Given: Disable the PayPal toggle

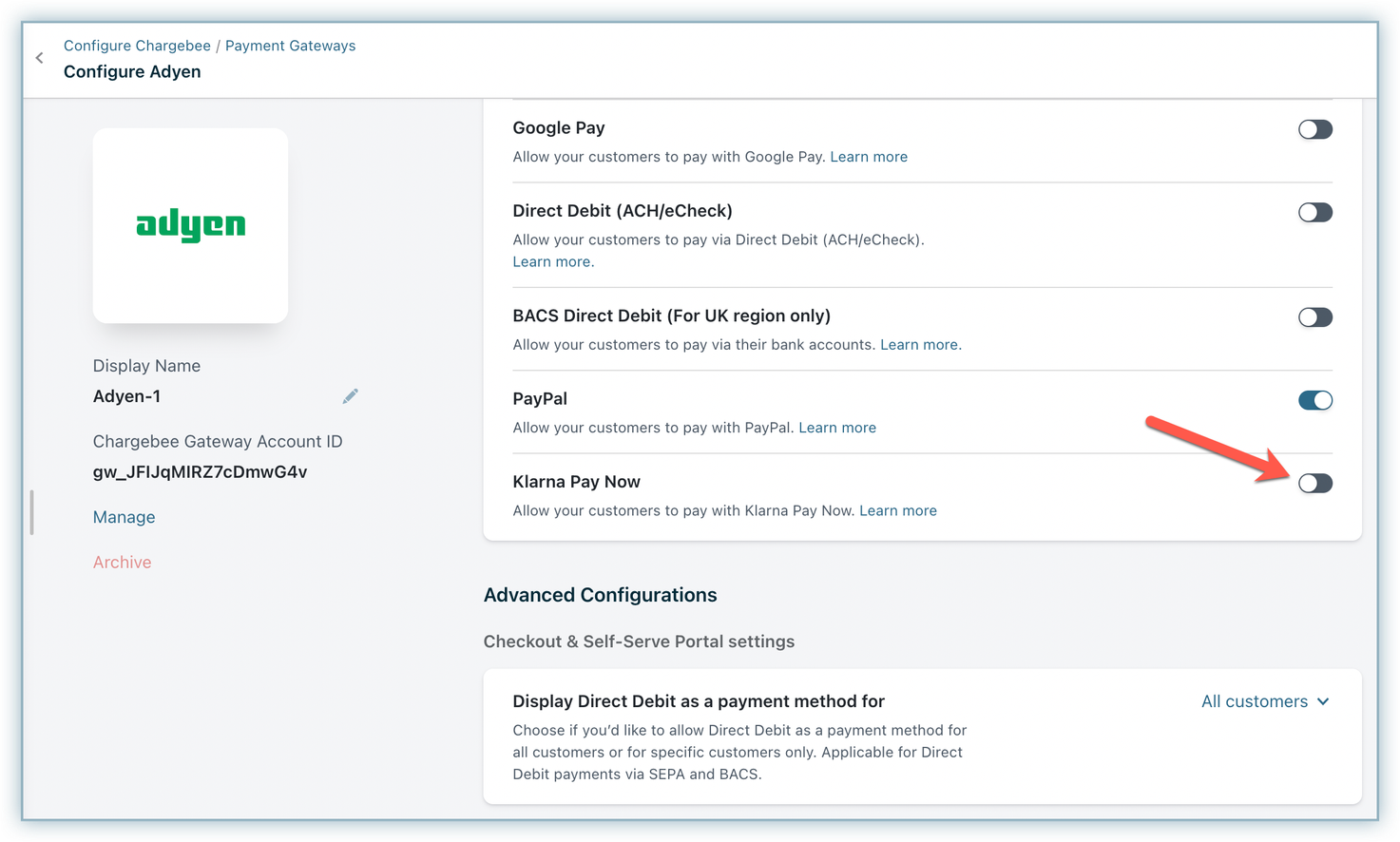Looking at the screenshot, I should pyautogui.click(x=1315, y=400).
